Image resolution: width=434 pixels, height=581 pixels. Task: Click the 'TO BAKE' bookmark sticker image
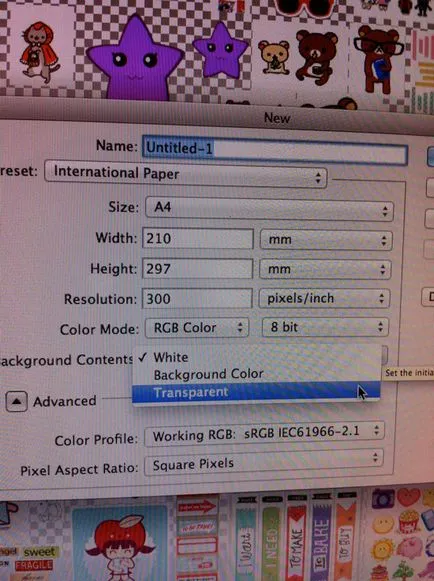click(x=321, y=537)
